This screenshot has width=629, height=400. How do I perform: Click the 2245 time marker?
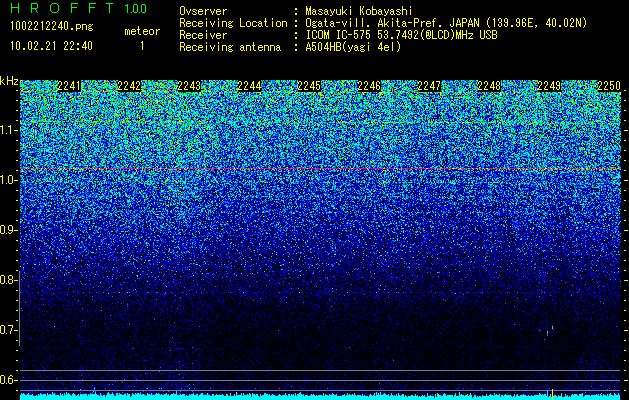309,86
